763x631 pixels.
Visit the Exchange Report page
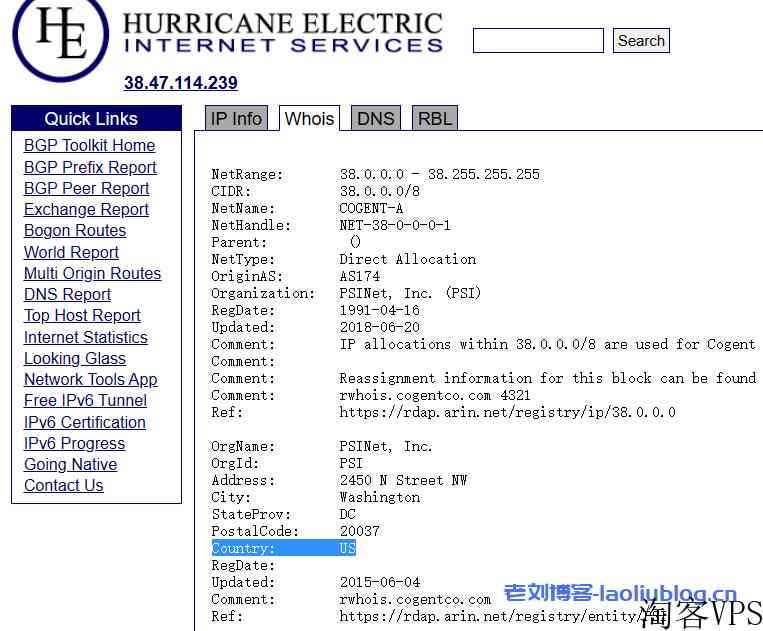pos(86,209)
